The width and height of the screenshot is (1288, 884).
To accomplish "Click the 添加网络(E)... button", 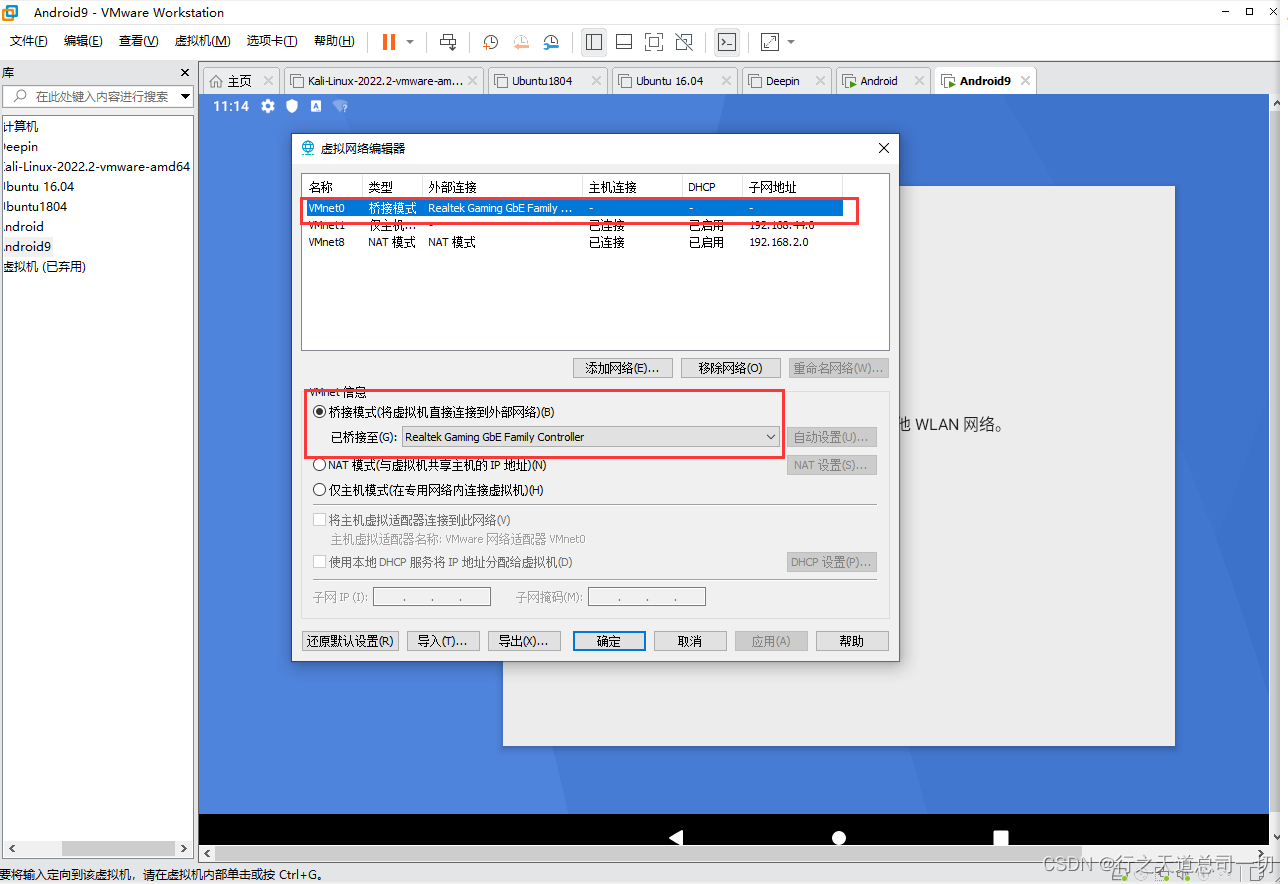I will pyautogui.click(x=622, y=368).
